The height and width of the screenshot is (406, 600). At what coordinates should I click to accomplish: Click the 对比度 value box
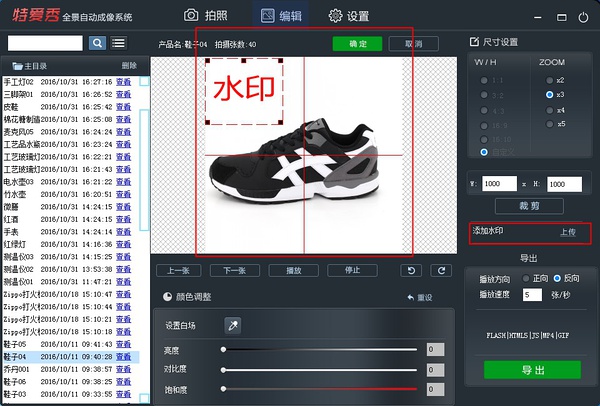click(x=435, y=370)
